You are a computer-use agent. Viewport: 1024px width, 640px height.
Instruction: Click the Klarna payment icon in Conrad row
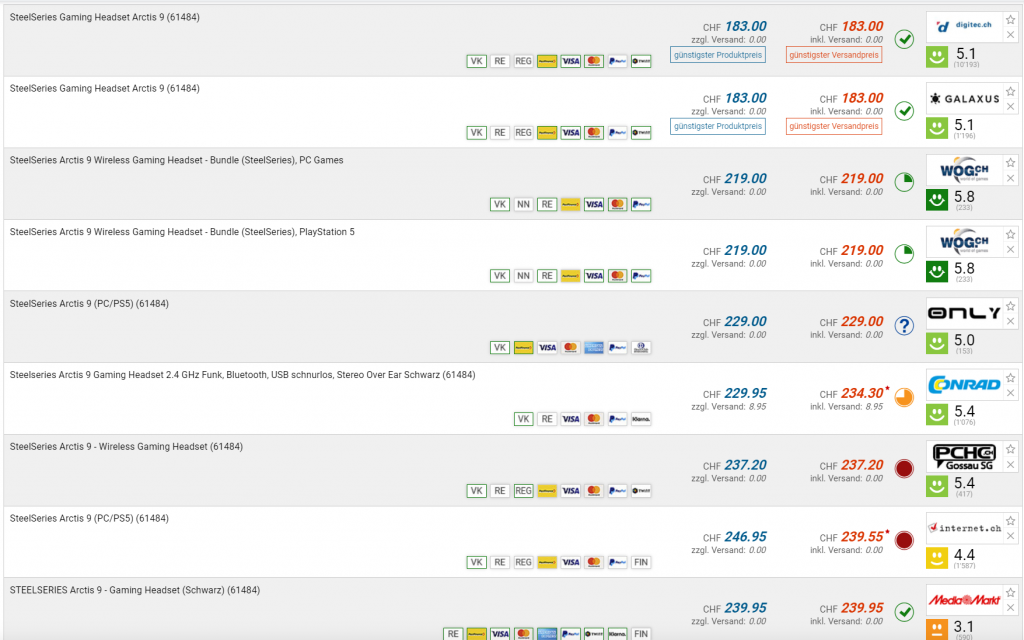pyautogui.click(x=641, y=420)
